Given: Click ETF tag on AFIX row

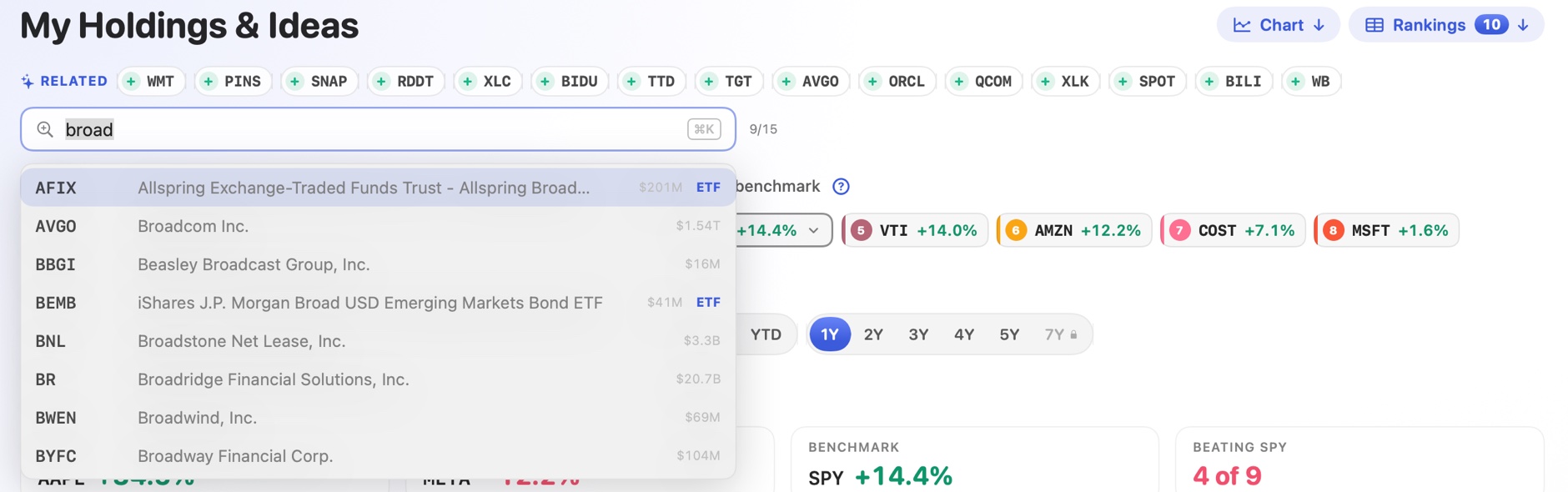Looking at the screenshot, I should click(x=708, y=188).
